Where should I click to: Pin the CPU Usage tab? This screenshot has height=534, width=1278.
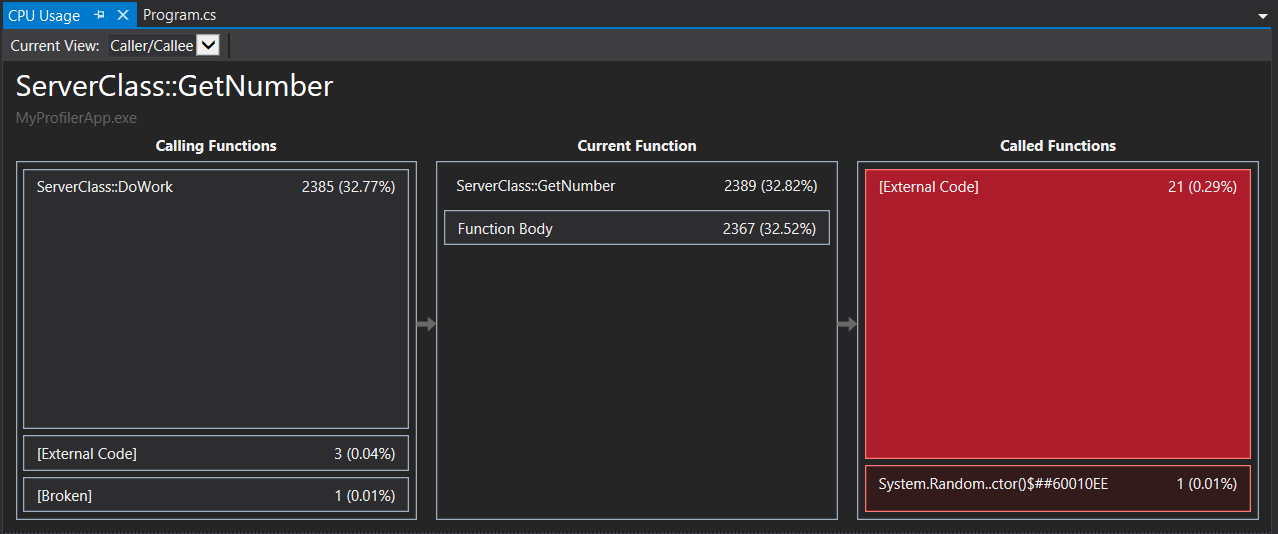[x=100, y=15]
